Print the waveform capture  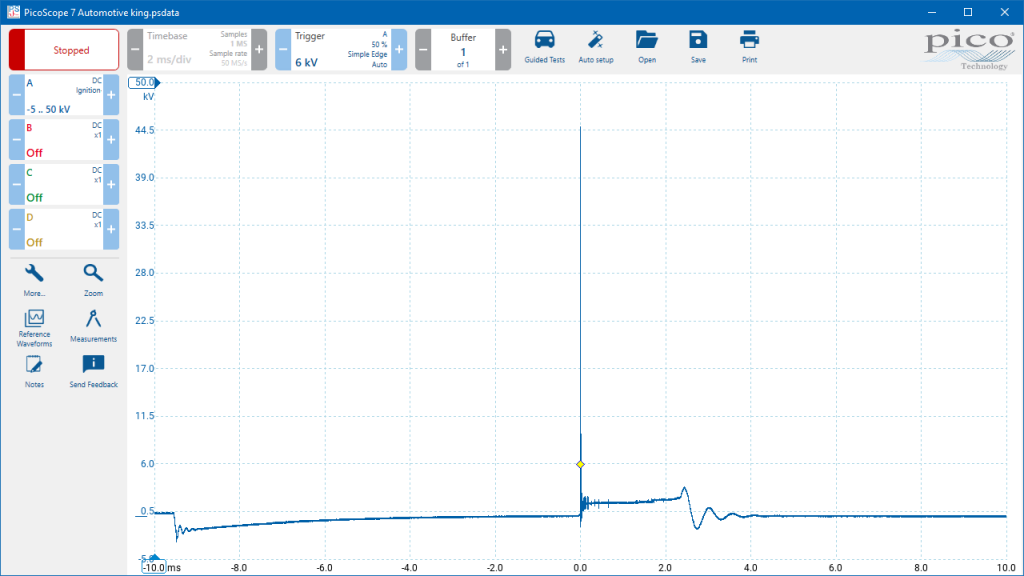(749, 47)
